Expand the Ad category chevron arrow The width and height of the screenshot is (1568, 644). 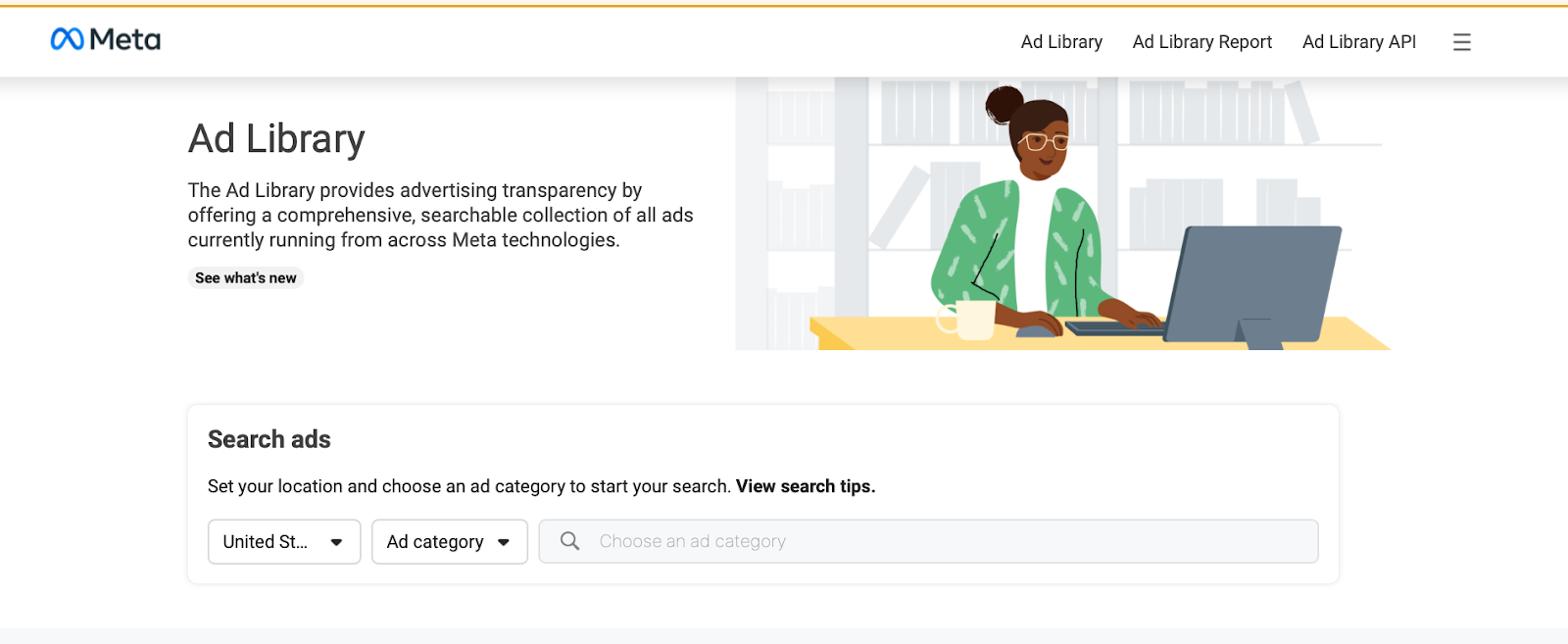pyautogui.click(x=506, y=541)
